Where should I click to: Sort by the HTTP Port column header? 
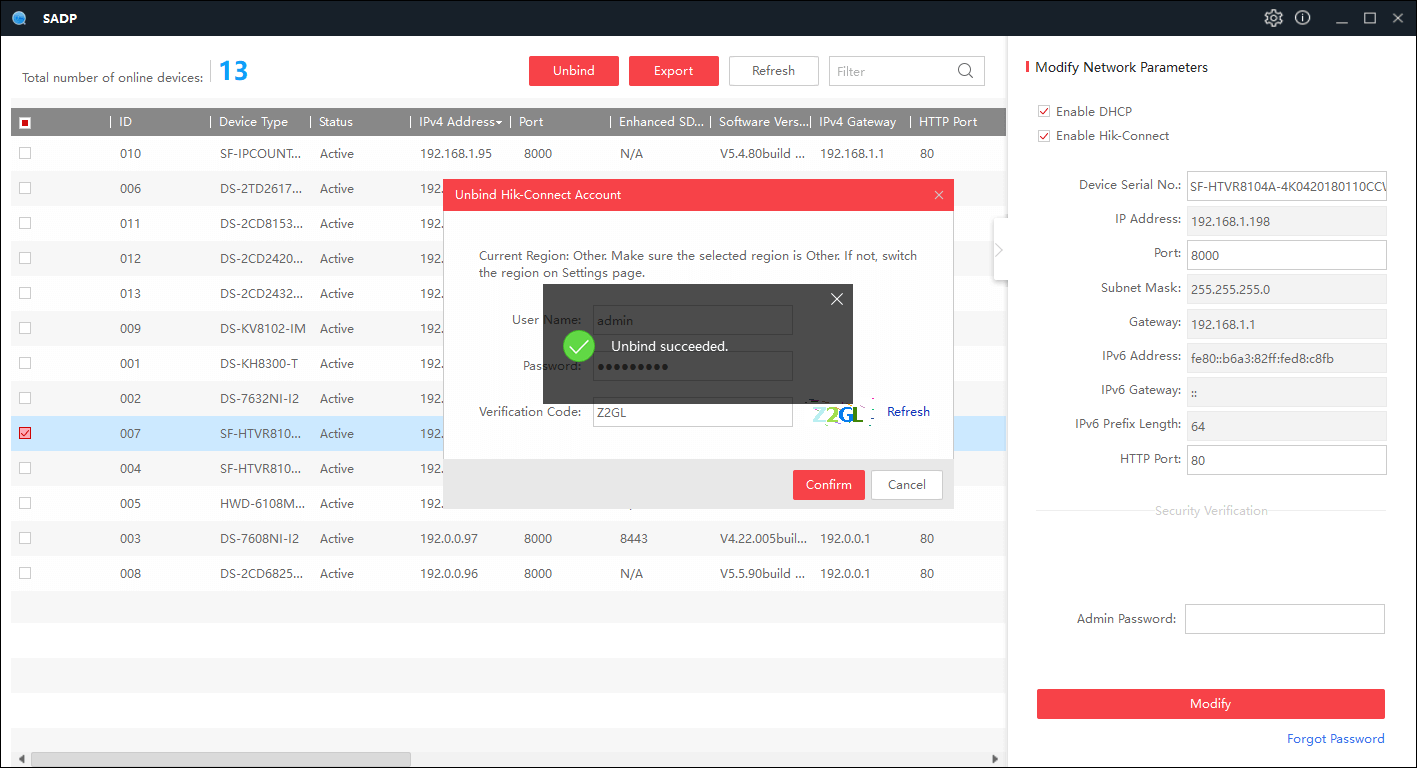coord(957,122)
